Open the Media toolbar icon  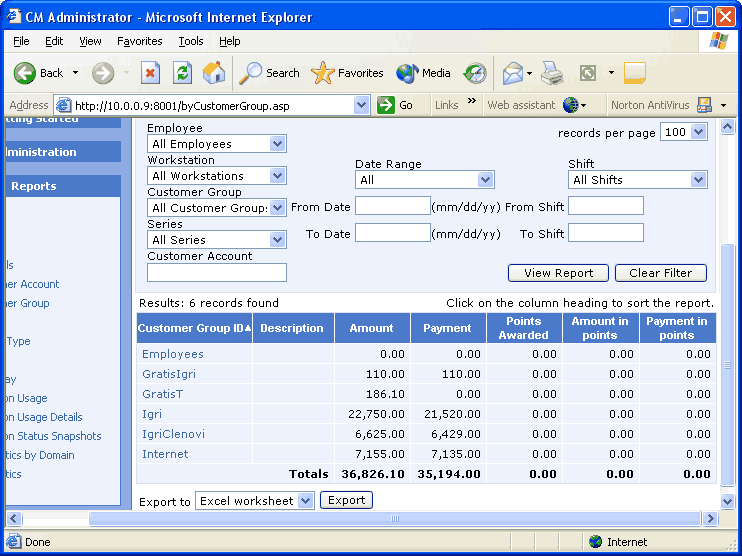pyautogui.click(x=407, y=73)
